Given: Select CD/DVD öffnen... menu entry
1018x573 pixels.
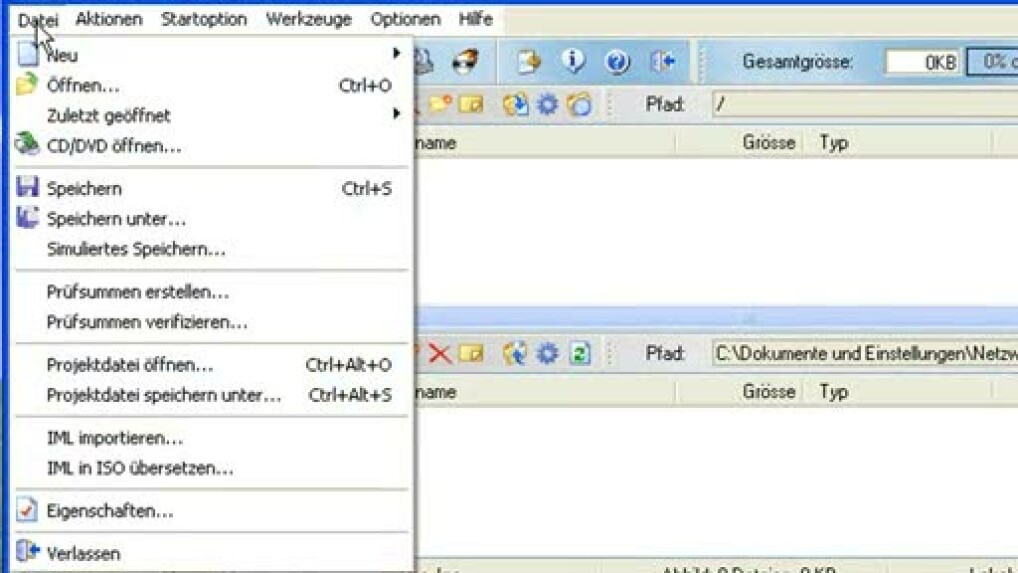Looking at the screenshot, I should point(114,146).
